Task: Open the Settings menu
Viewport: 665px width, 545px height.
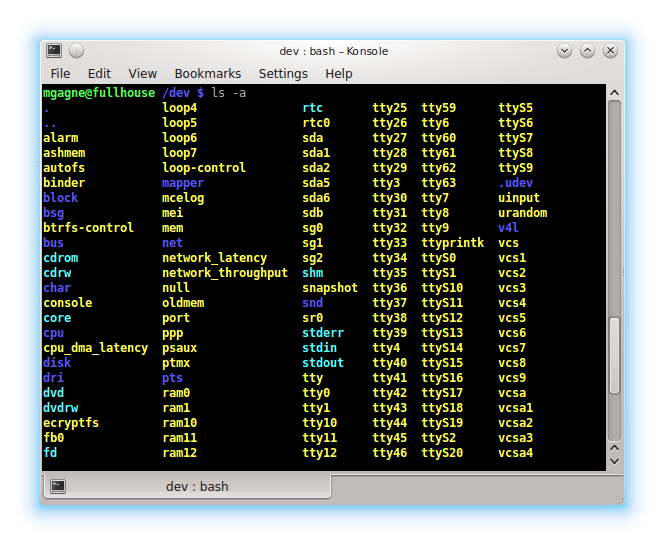Action: tap(283, 73)
